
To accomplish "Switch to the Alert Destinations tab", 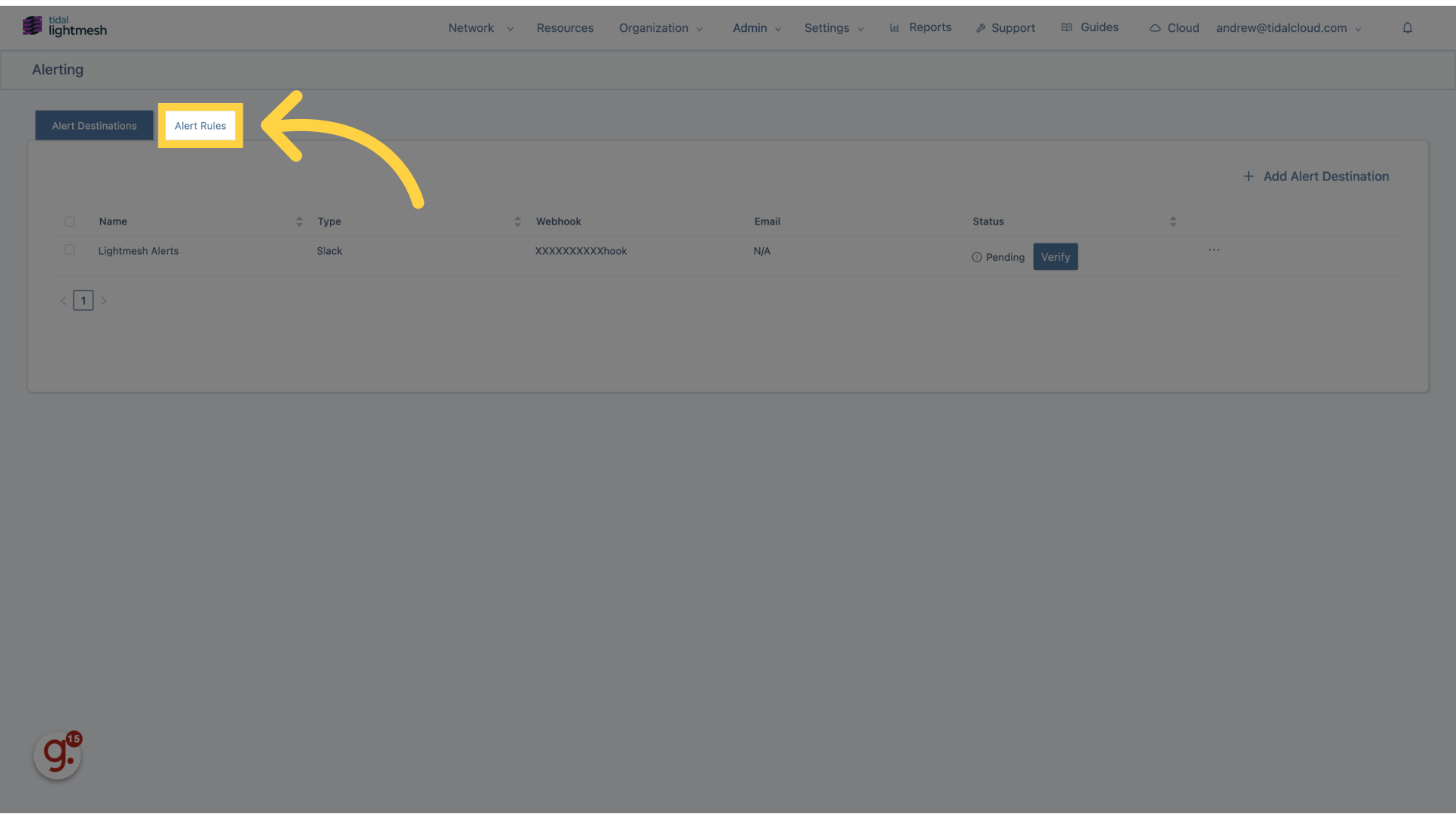I will pyautogui.click(x=94, y=124).
